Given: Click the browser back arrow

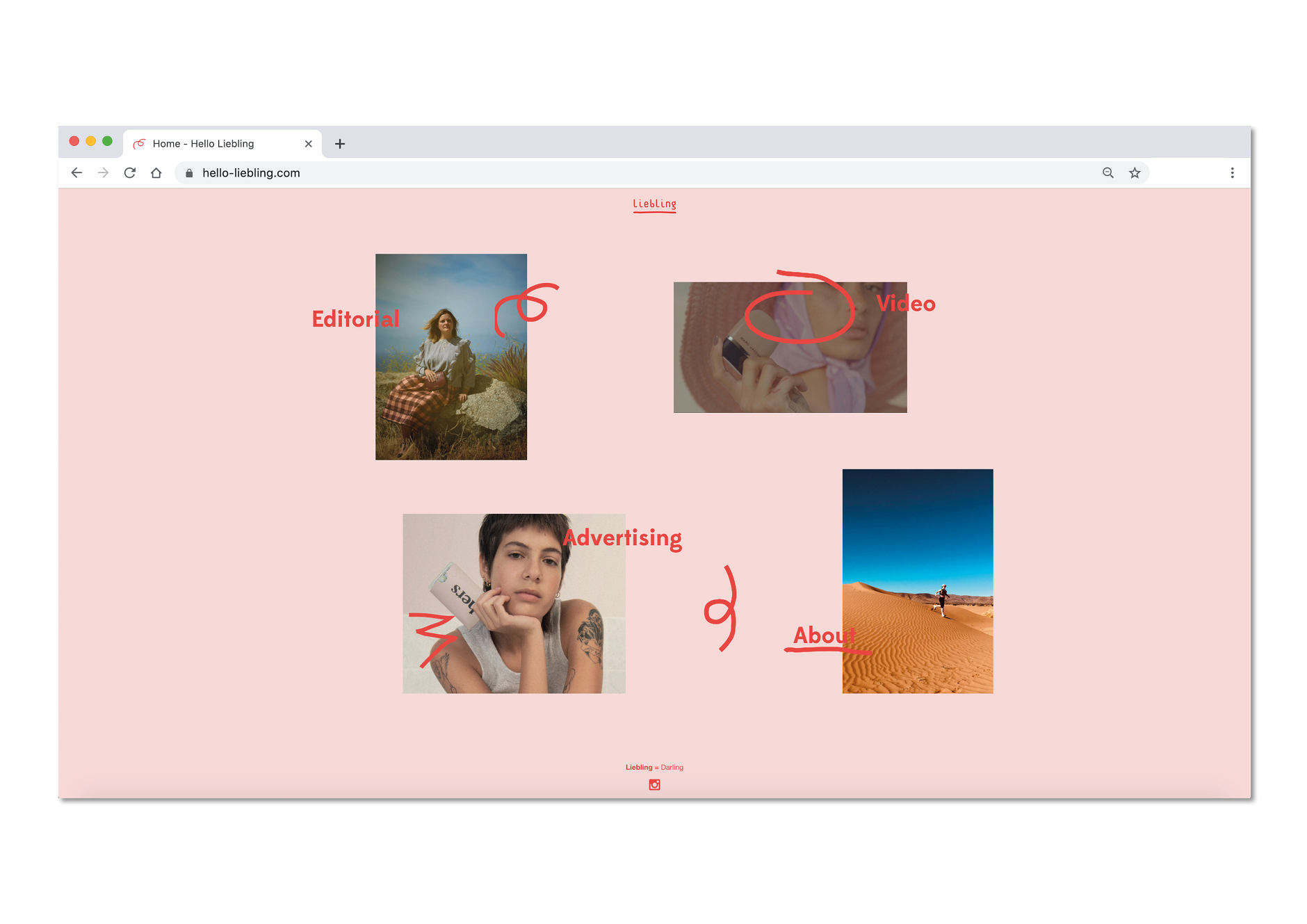Looking at the screenshot, I should coord(76,173).
